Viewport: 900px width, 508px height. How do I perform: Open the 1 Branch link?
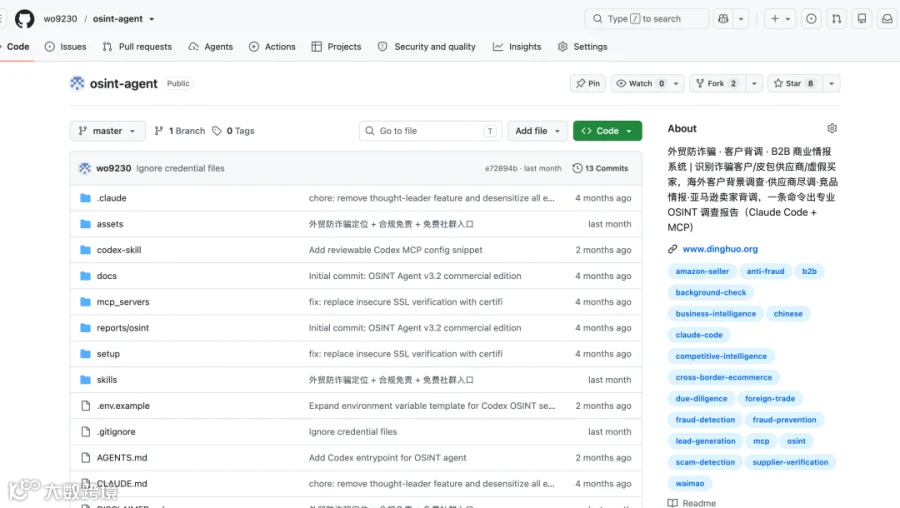pos(180,131)
